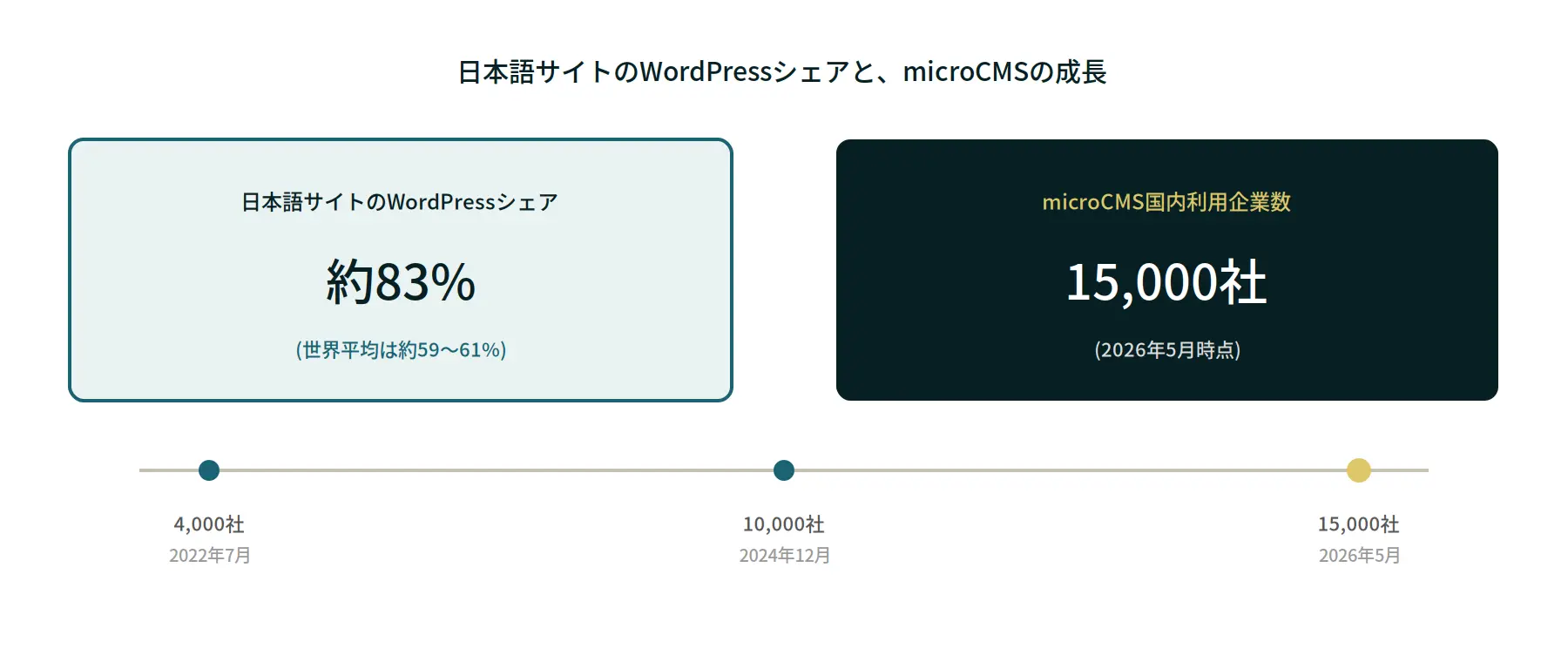Click the label microCMS国内利用企業数
Screen dimensions: 1568x662
point(1166,202)
